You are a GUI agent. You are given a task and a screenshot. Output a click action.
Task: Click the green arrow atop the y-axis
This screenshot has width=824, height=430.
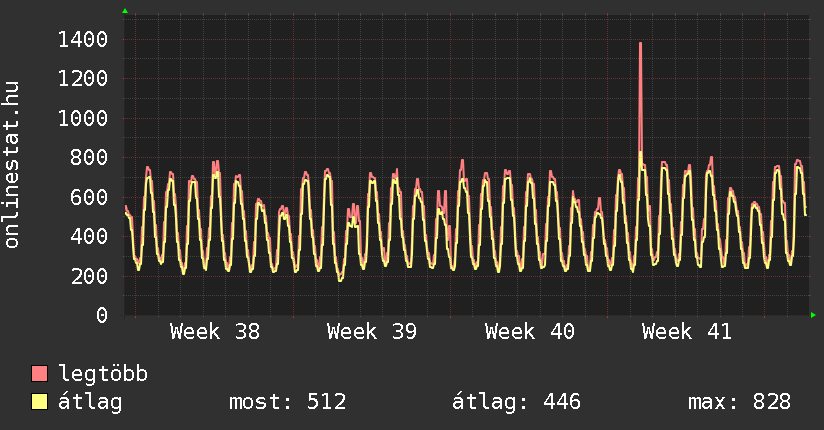point(125,11)
